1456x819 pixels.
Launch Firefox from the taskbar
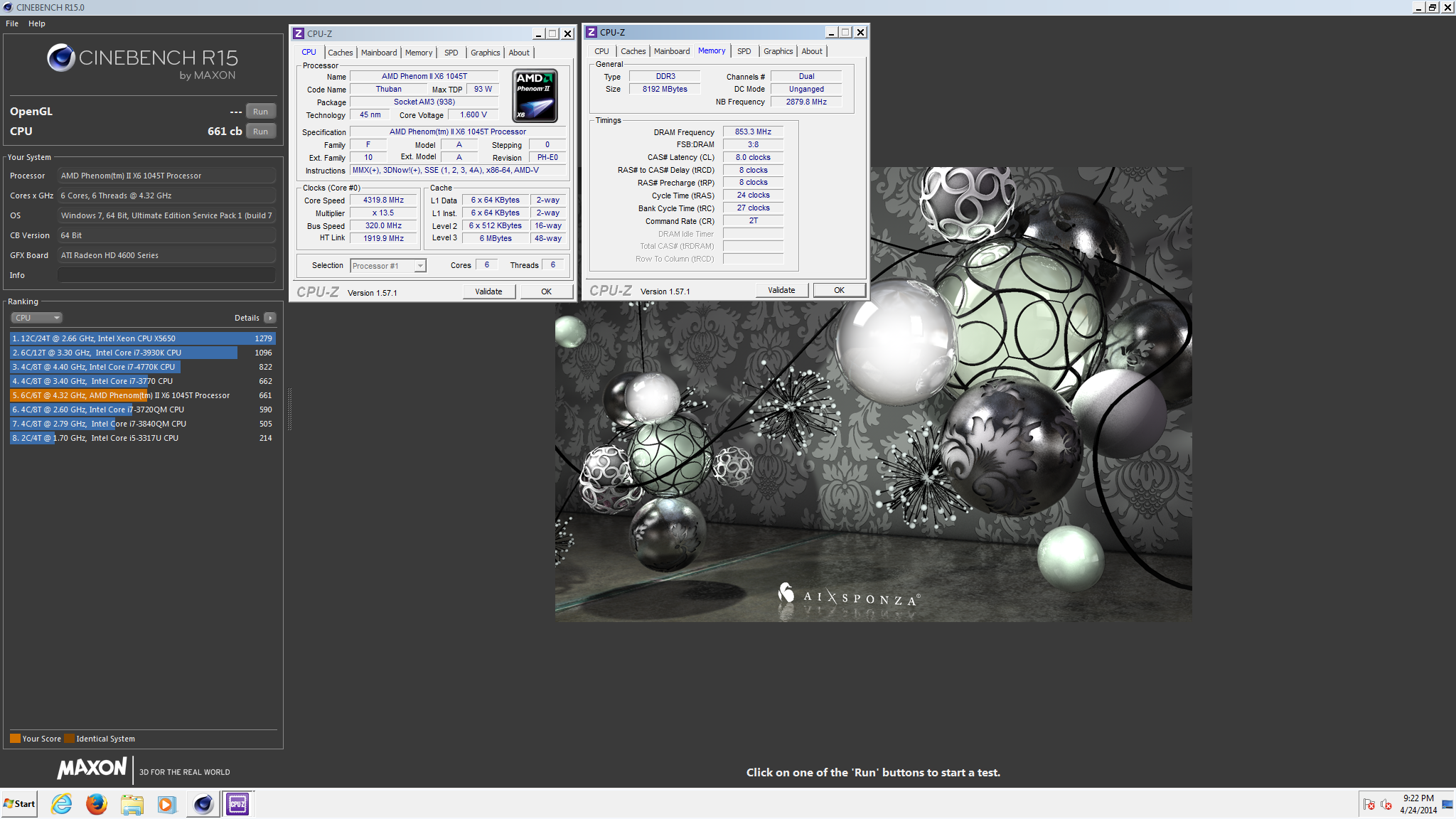tap(96, 804)
